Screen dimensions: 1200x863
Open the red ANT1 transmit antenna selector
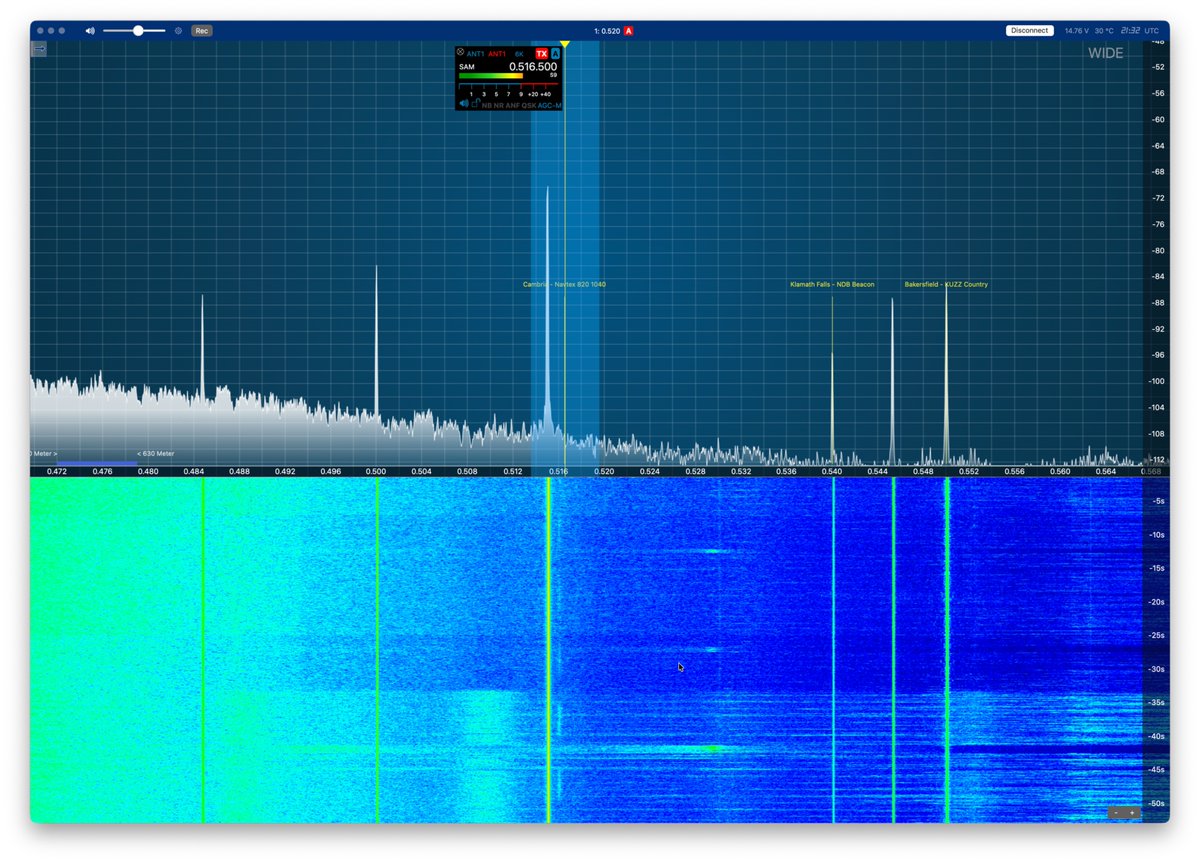pos(497,53)
